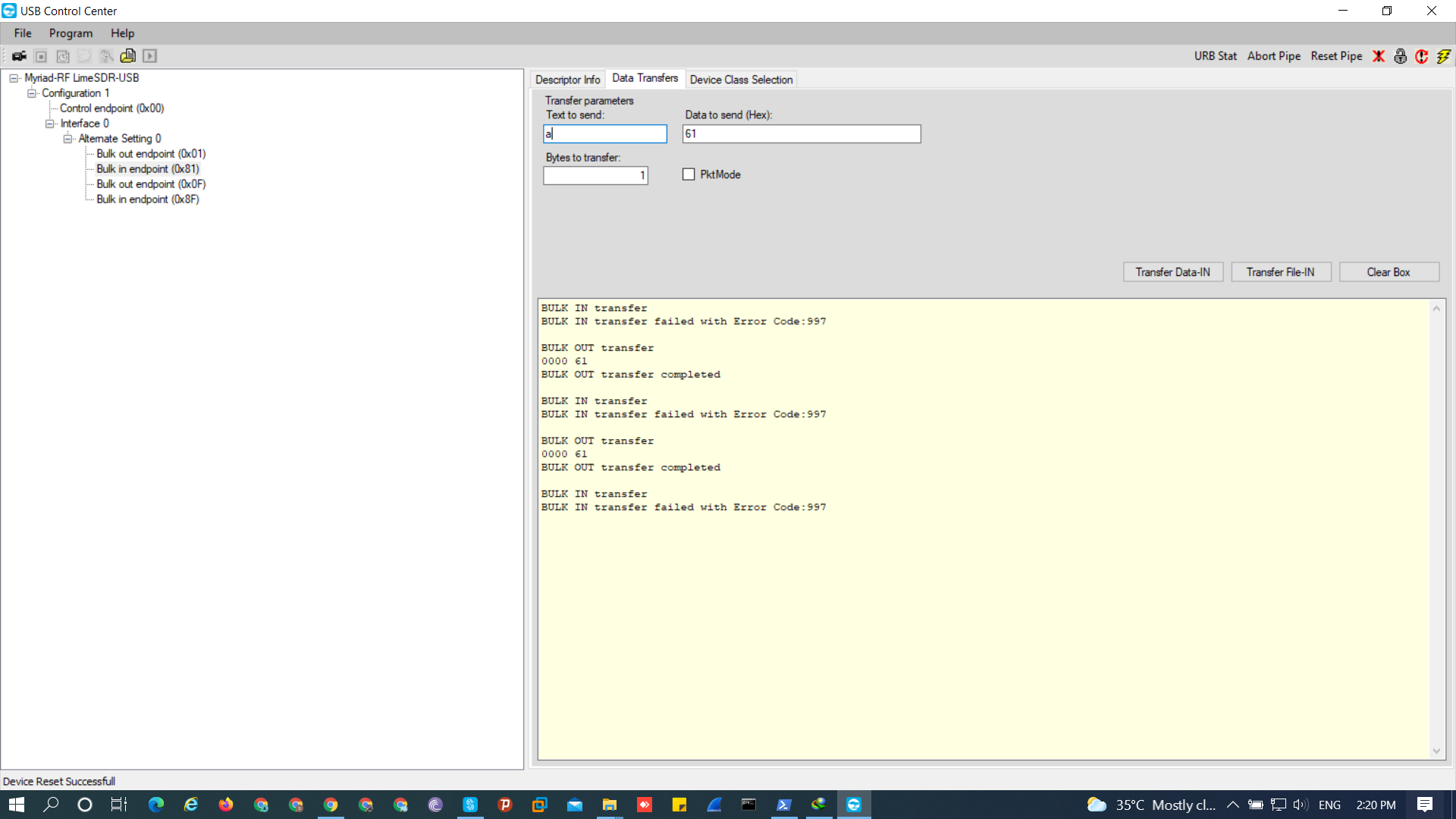The width and height of the screenshot is (1456, 819).
Task: Collapse the Myriad-RF LimeSDR-USB tree node
Action: click(14, 78)
